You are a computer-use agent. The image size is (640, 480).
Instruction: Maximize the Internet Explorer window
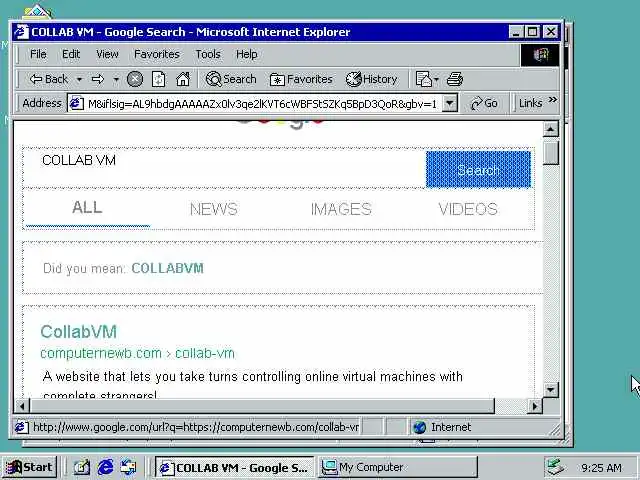[x=532, y=32]
